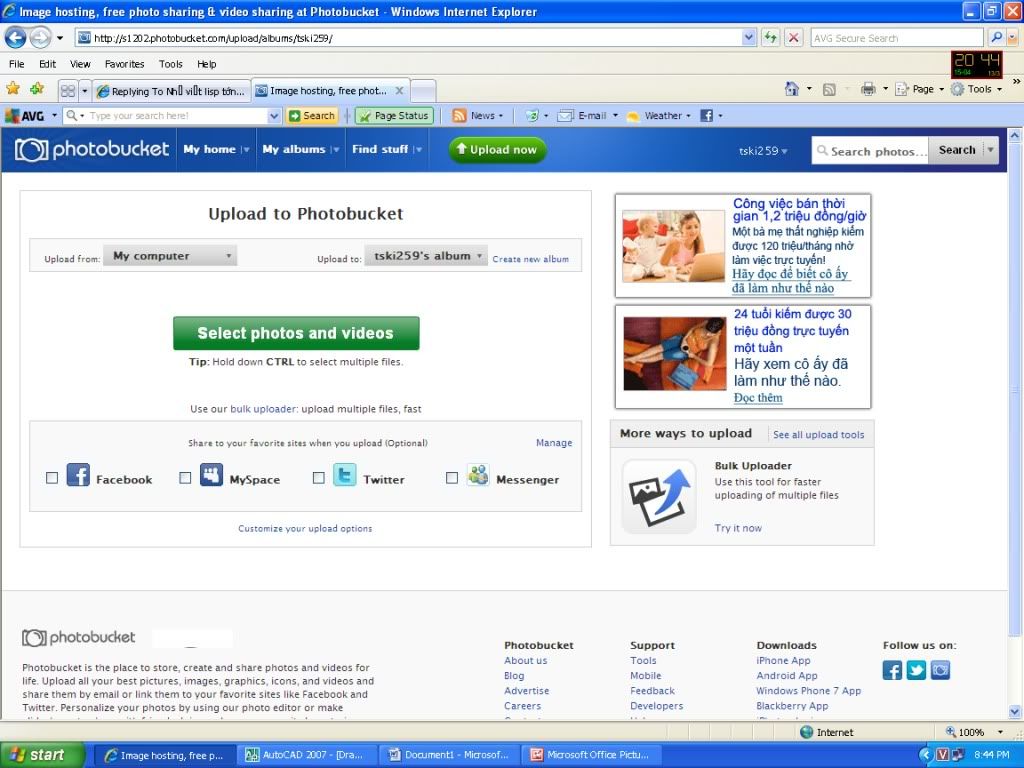
Task: Click the Twitter share icon in upload options
Action: pyautogui.click(x=345, y=475)
